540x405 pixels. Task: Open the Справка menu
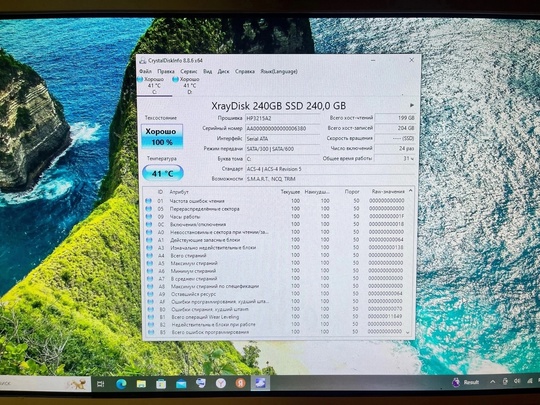coord(245,71)
